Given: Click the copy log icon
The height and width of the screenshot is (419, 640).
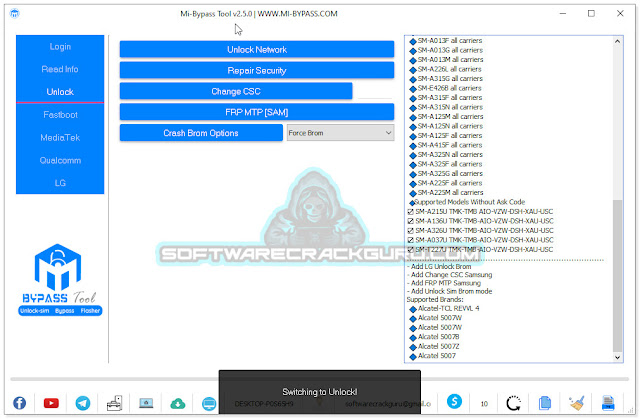Looking at the screenshot, I should [x=545, y=403].
